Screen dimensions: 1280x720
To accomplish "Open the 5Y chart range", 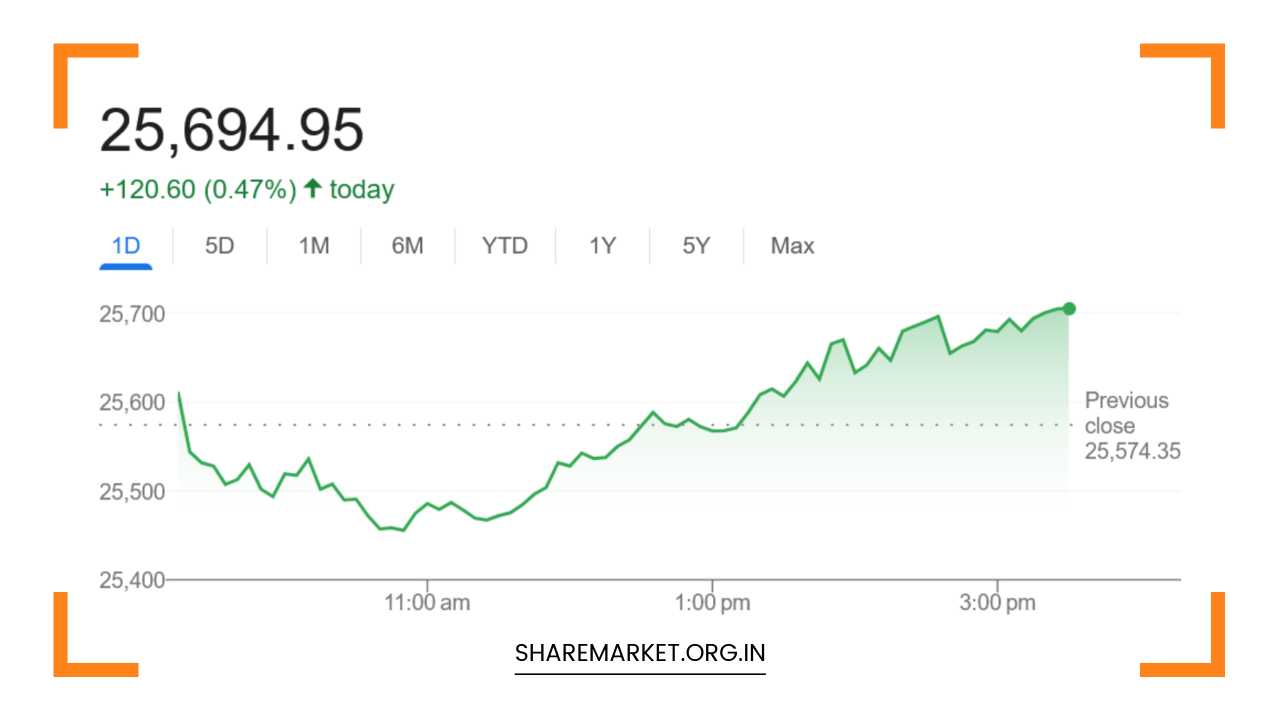I will (696, 245).
